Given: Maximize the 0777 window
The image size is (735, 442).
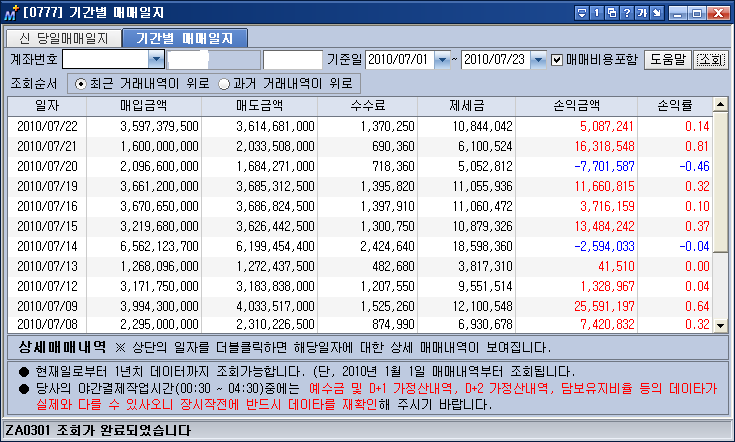Looking at the screenshot, I should click(x=697, y=13).
